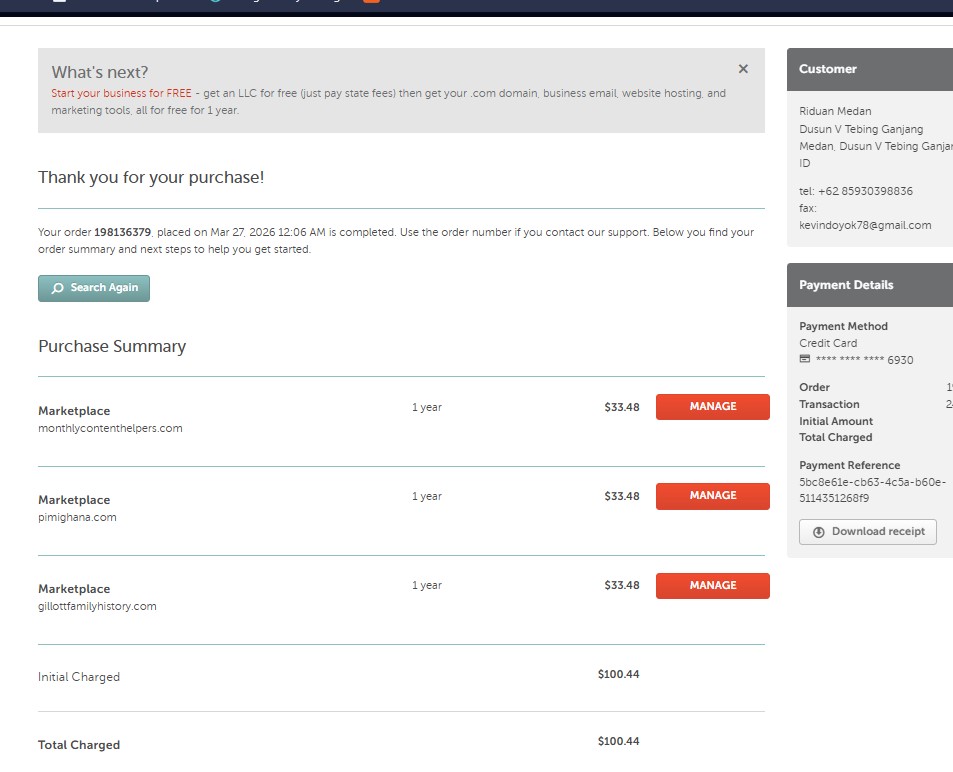Image resolution: width=953 pixels, height=772 pixels.
Task: Click Manage for pimighana.com
Action: (x=712, y=496)
